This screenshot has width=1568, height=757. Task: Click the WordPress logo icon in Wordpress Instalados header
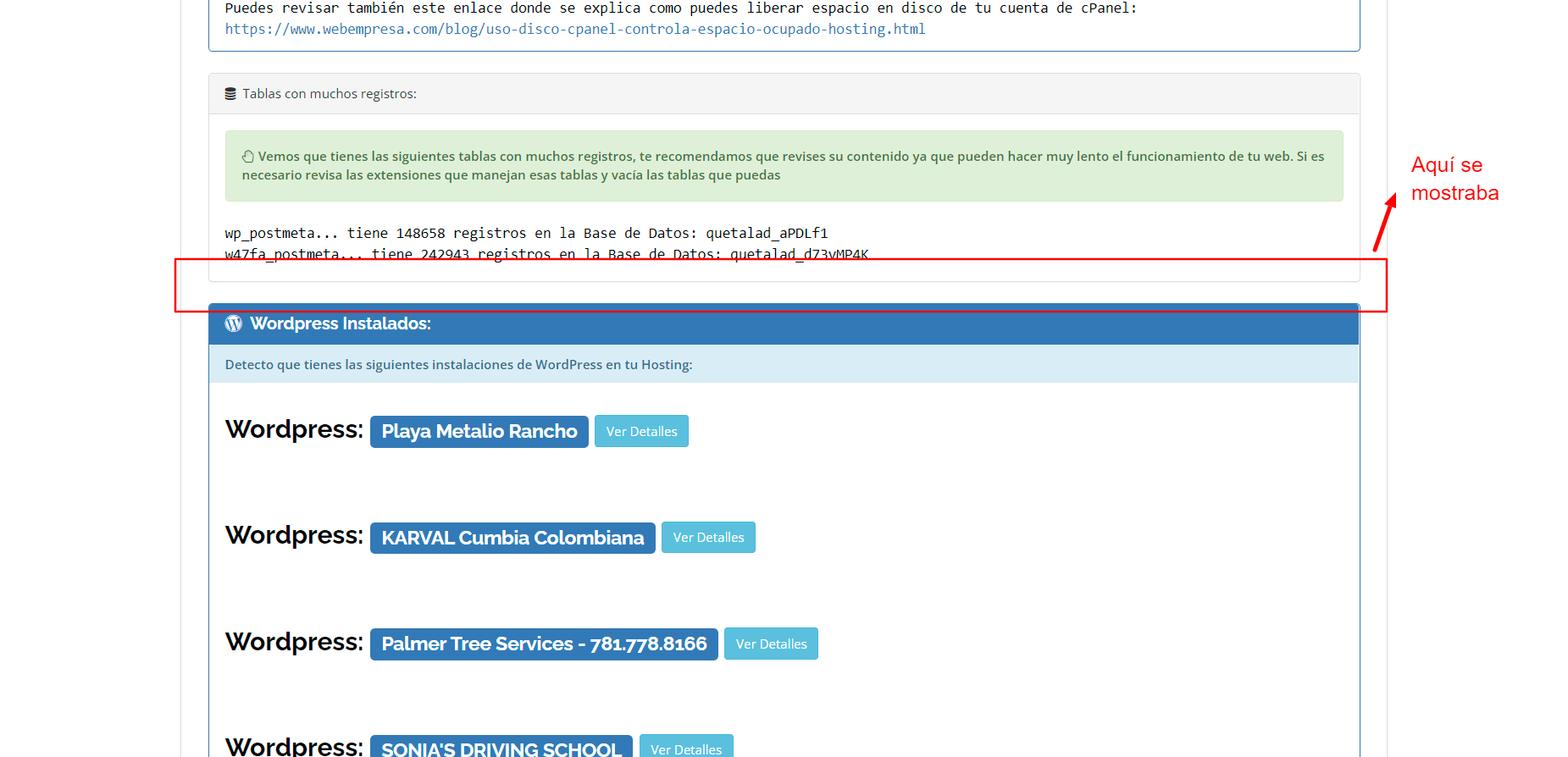tap(234, 323)
